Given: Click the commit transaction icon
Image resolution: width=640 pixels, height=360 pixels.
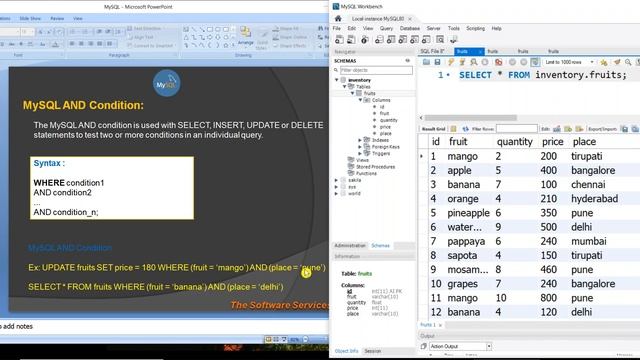Looking at the screenshot, I should [x=512, y=62].
